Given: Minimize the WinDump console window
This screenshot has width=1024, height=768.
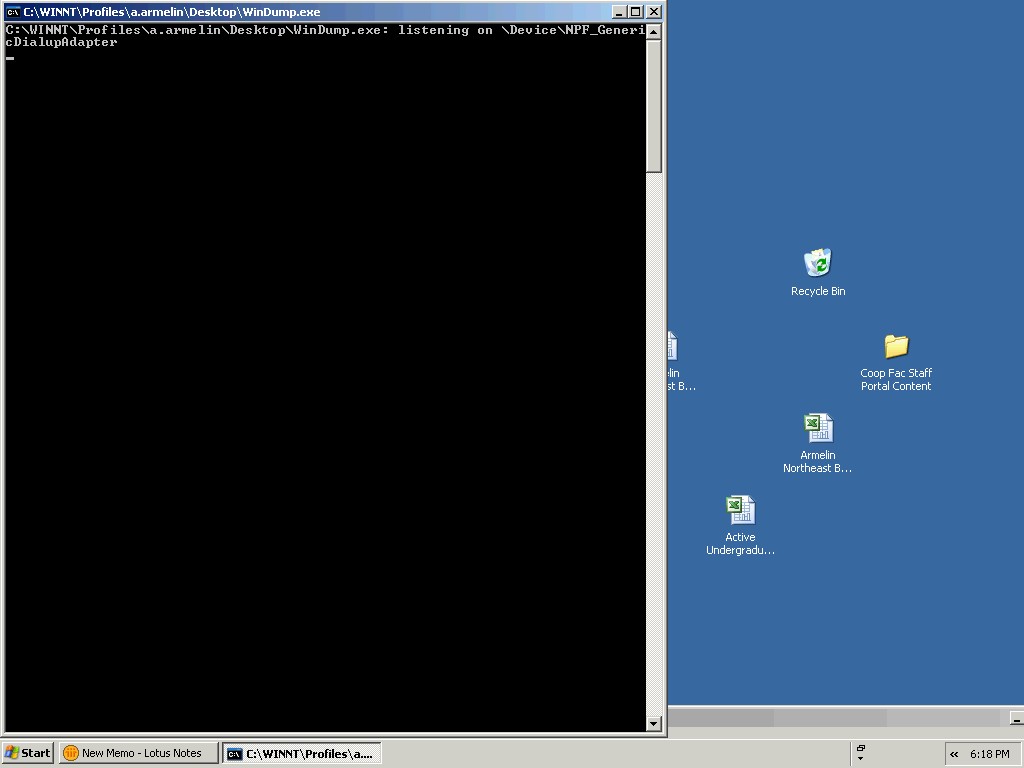Looking at the screenshot, I should (619, 12).
